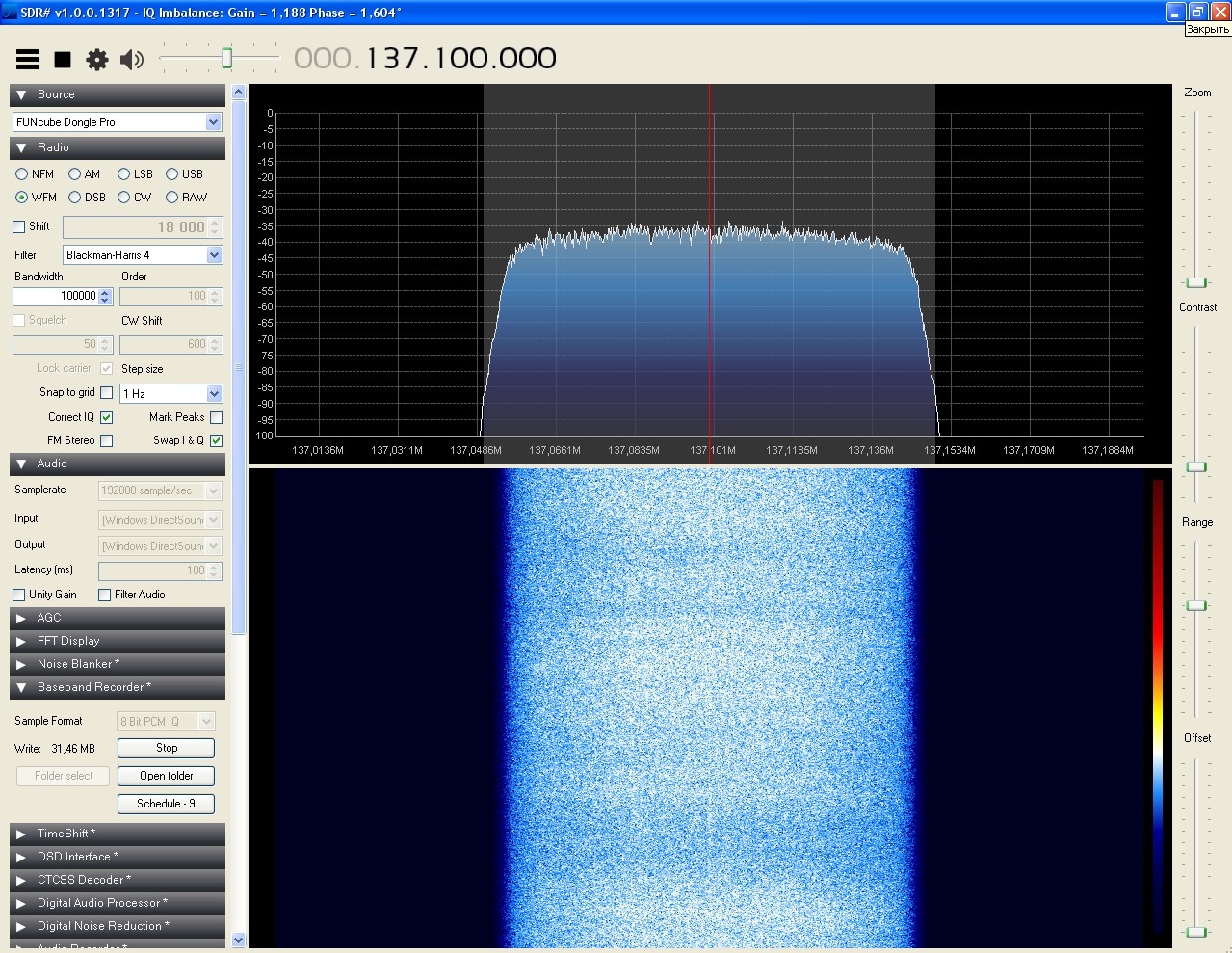Mute audio with the speaker icon
Viewport: 1232px width, 953px height.
pyautogui.click(x=131, y=60)
